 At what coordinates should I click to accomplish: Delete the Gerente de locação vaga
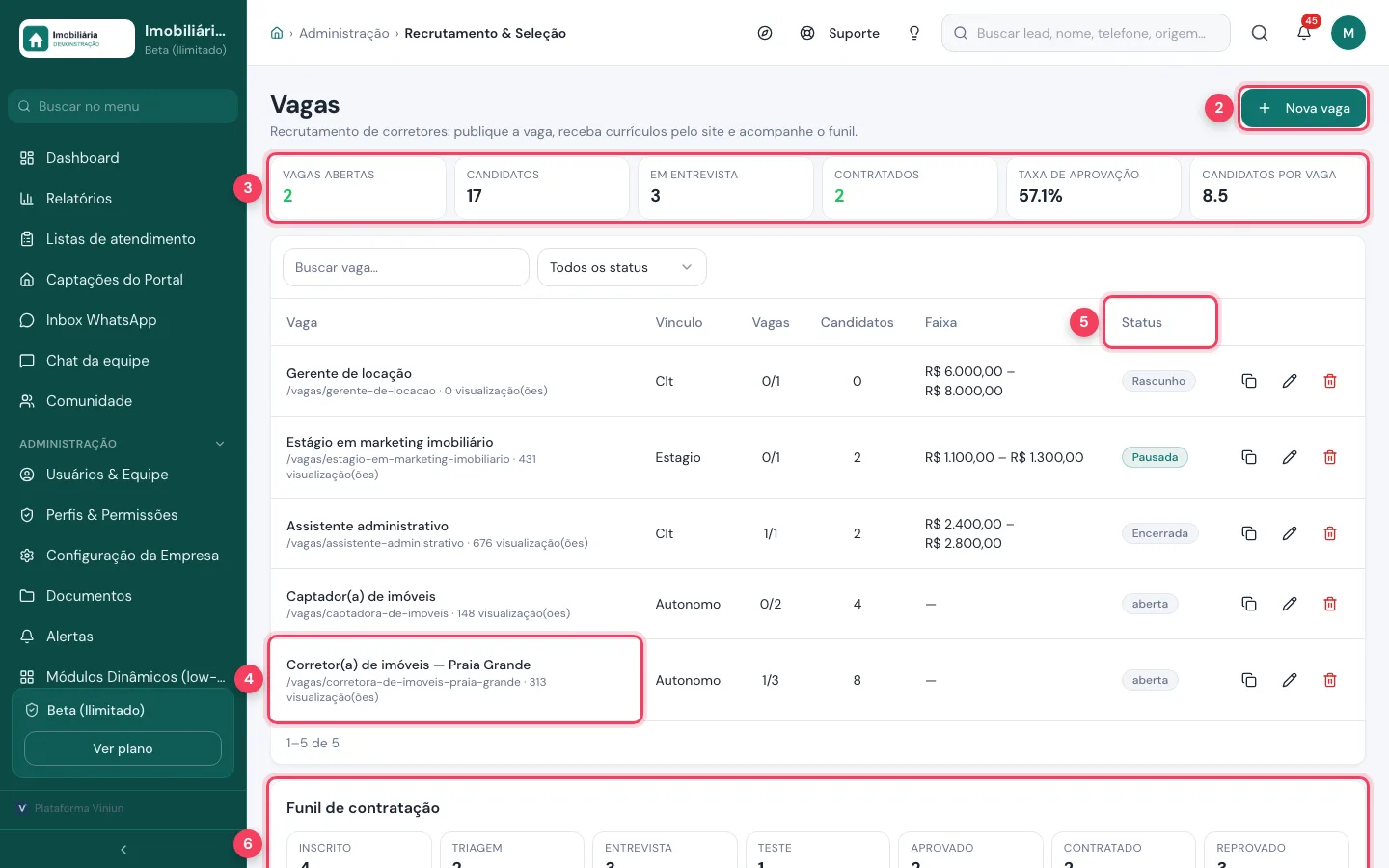click(1330, 381)
